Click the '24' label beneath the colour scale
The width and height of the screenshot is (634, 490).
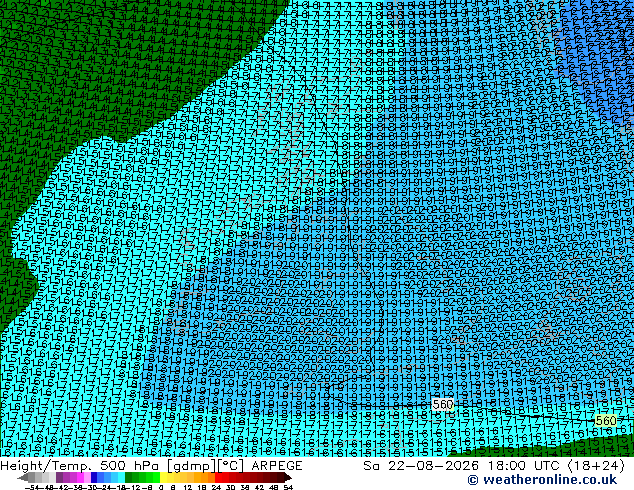click(x=216, y=487)
